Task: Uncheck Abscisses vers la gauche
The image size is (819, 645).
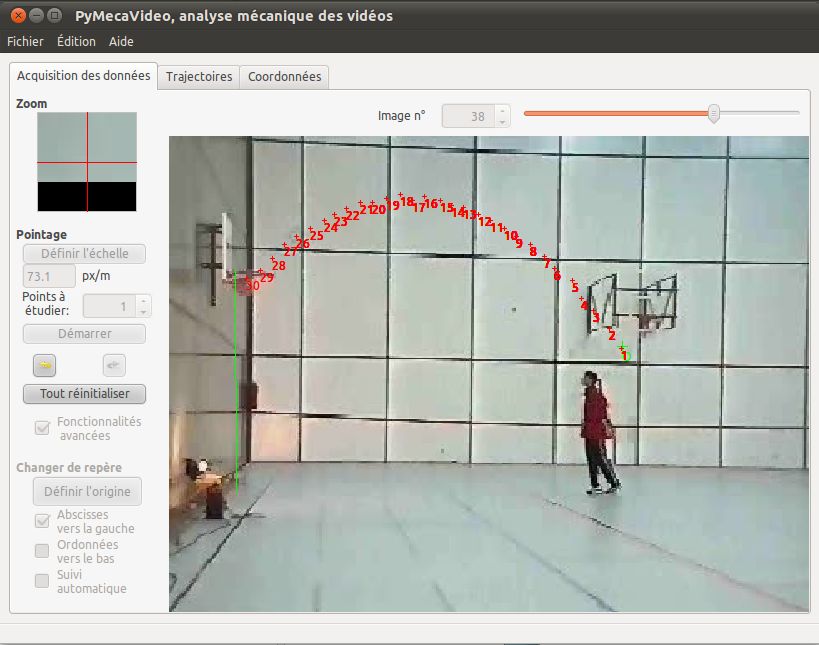Action: pyautogui.click(x=43, y=521)
